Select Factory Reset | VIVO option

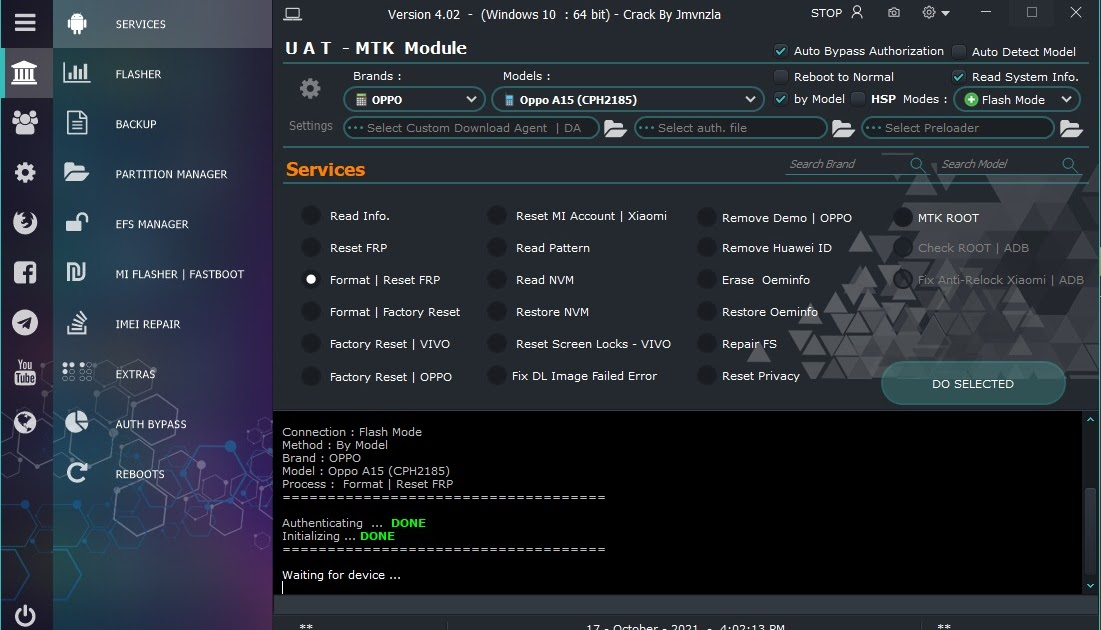(x=310, y=343)
